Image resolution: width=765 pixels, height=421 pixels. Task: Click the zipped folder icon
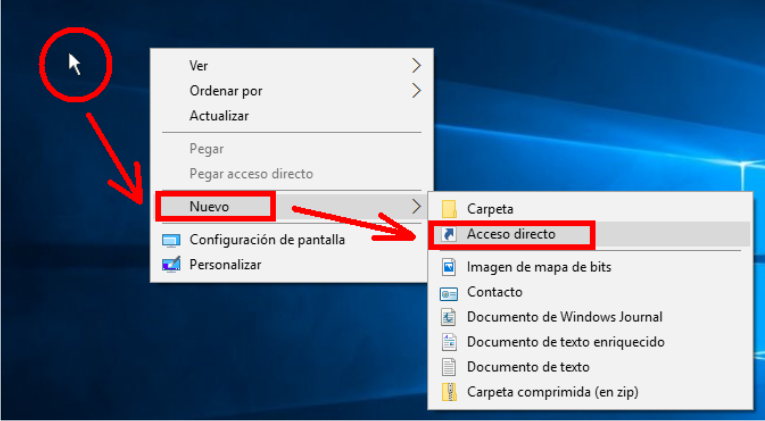pos(449,392)
